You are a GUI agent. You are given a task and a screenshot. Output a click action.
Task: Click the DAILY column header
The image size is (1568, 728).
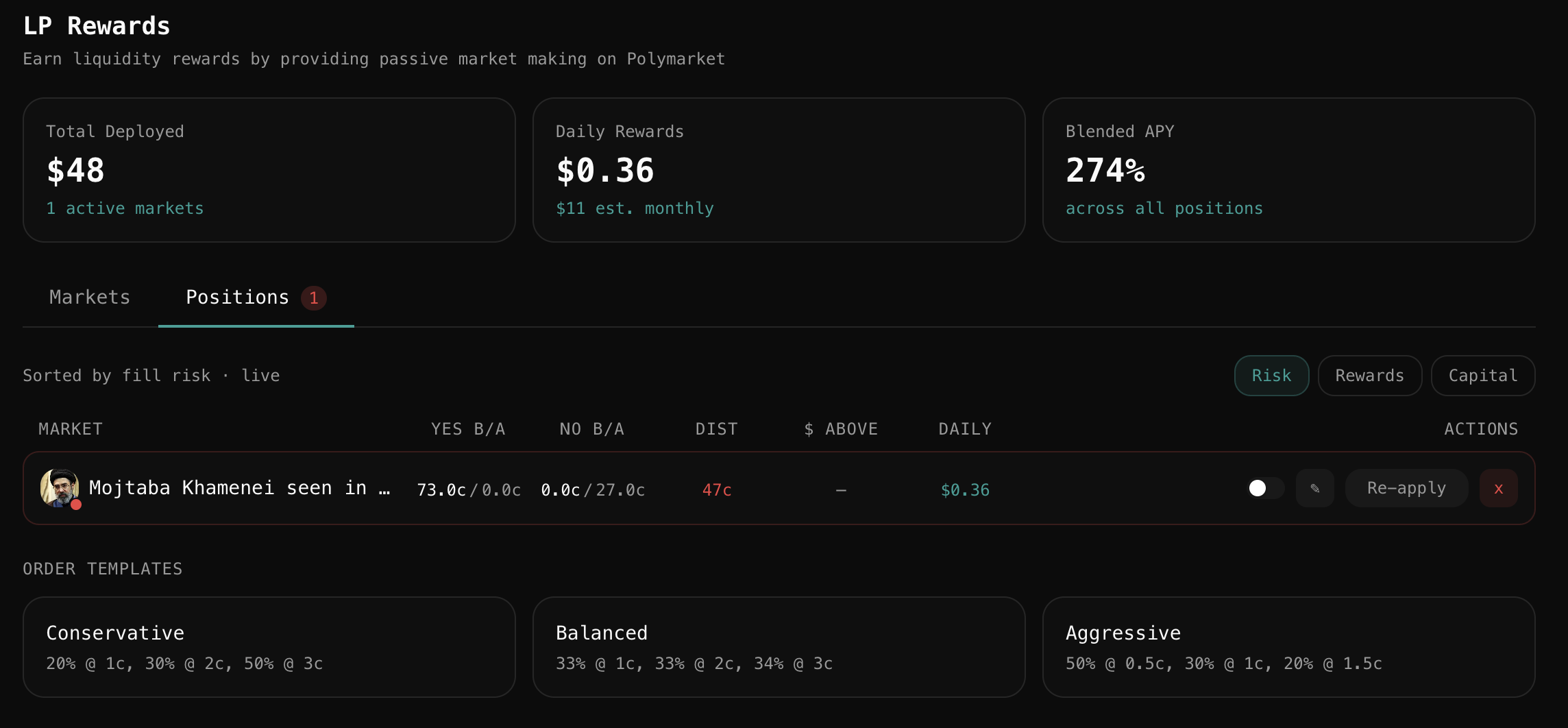[x=965, y=429]
